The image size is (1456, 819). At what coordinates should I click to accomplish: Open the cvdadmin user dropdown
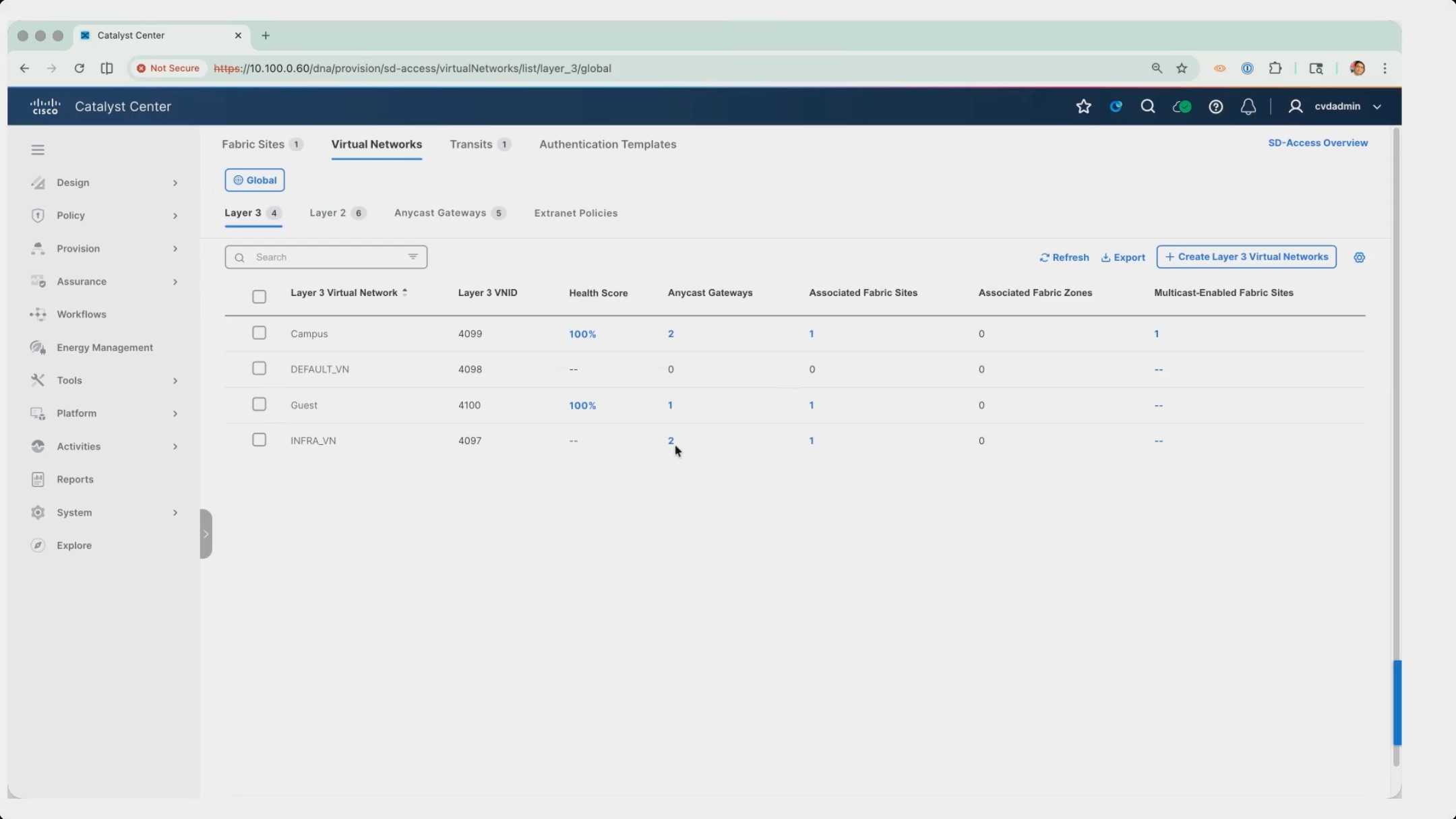click(x=1335, y=107)
